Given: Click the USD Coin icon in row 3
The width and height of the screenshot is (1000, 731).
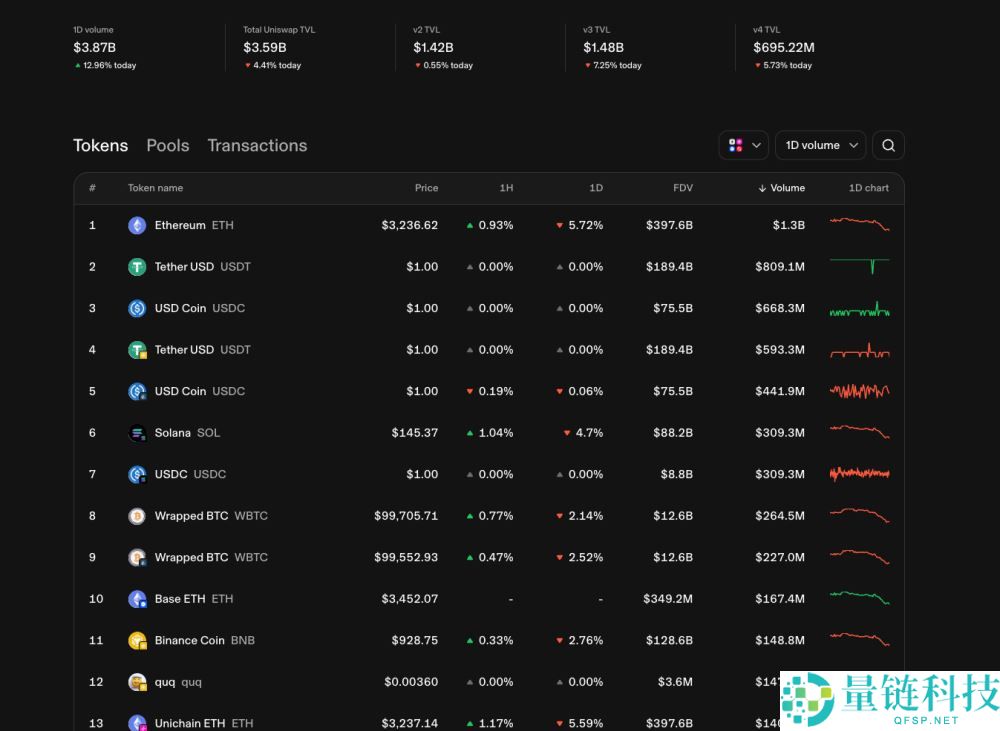Looking at the screenshot, I should click(x=137, y=309).
